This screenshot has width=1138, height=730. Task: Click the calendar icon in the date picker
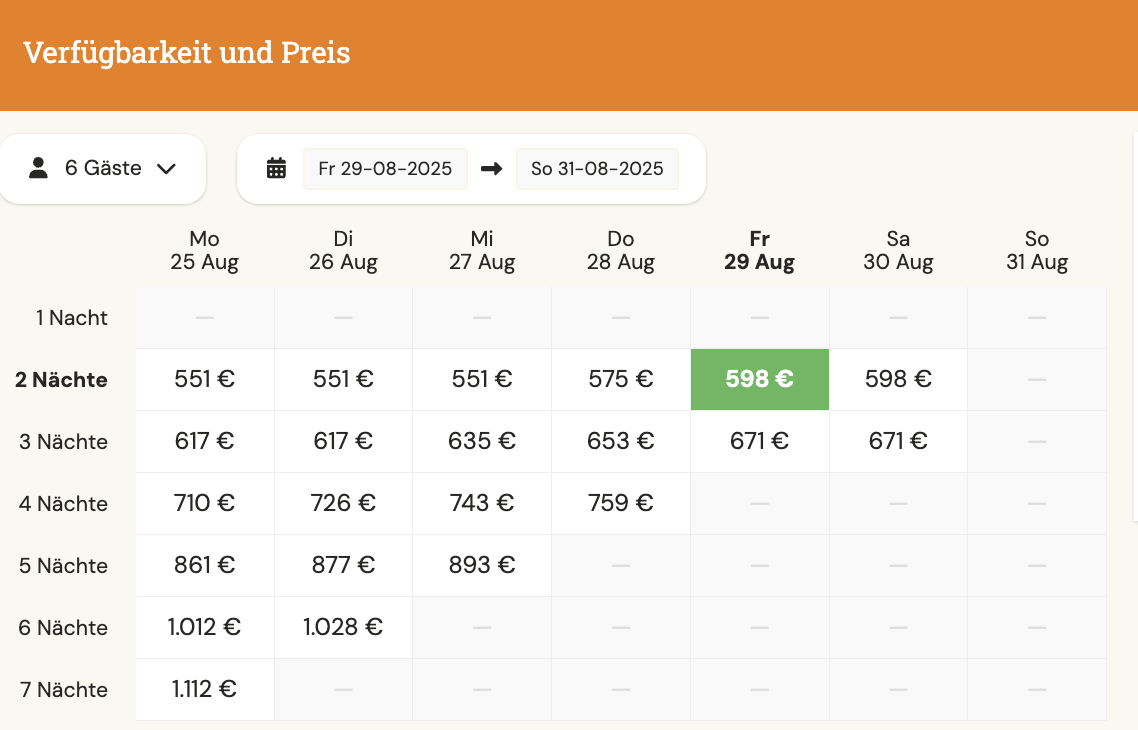coord(277,168)
